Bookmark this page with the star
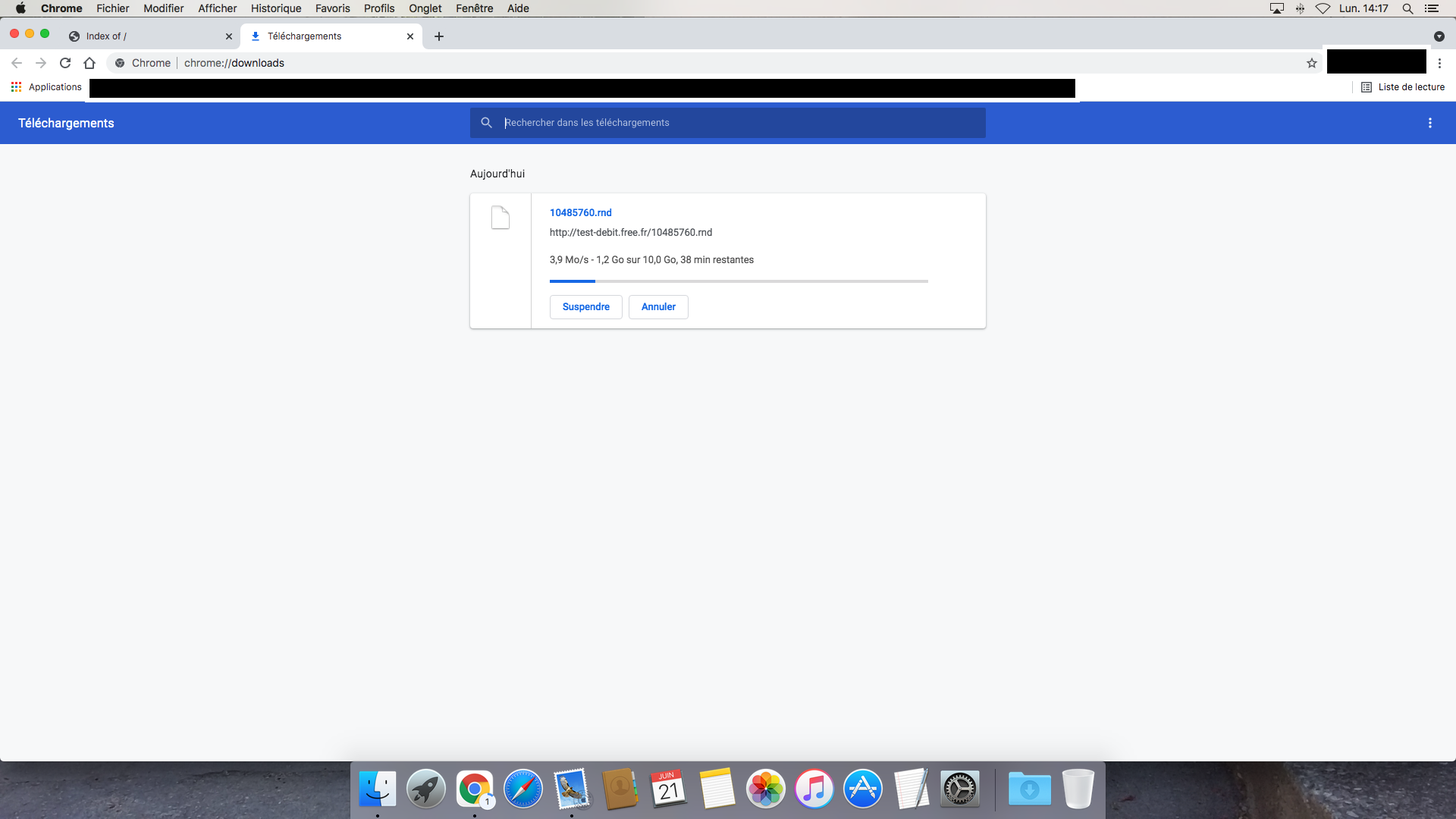Viewport: 1456px width, 819px height. click(1312, 63)
